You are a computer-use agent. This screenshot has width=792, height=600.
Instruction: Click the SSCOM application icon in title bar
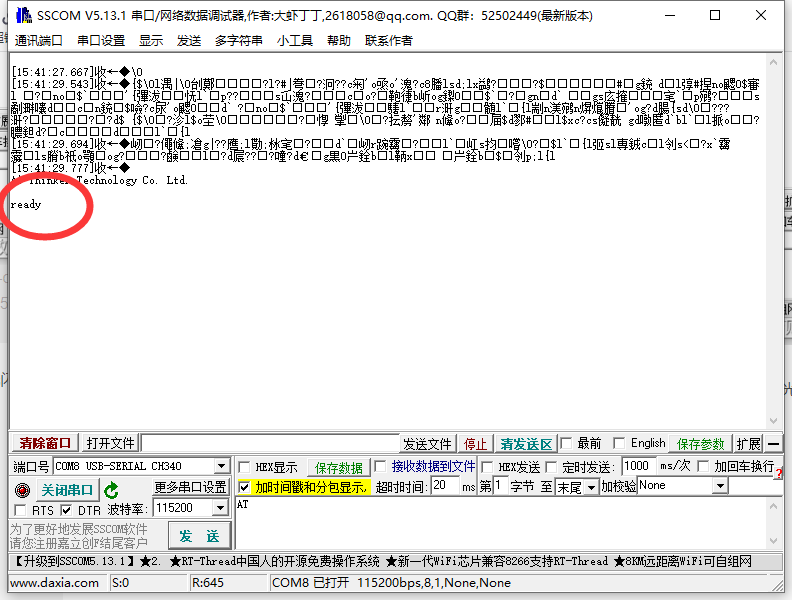[x=23, y=15]
